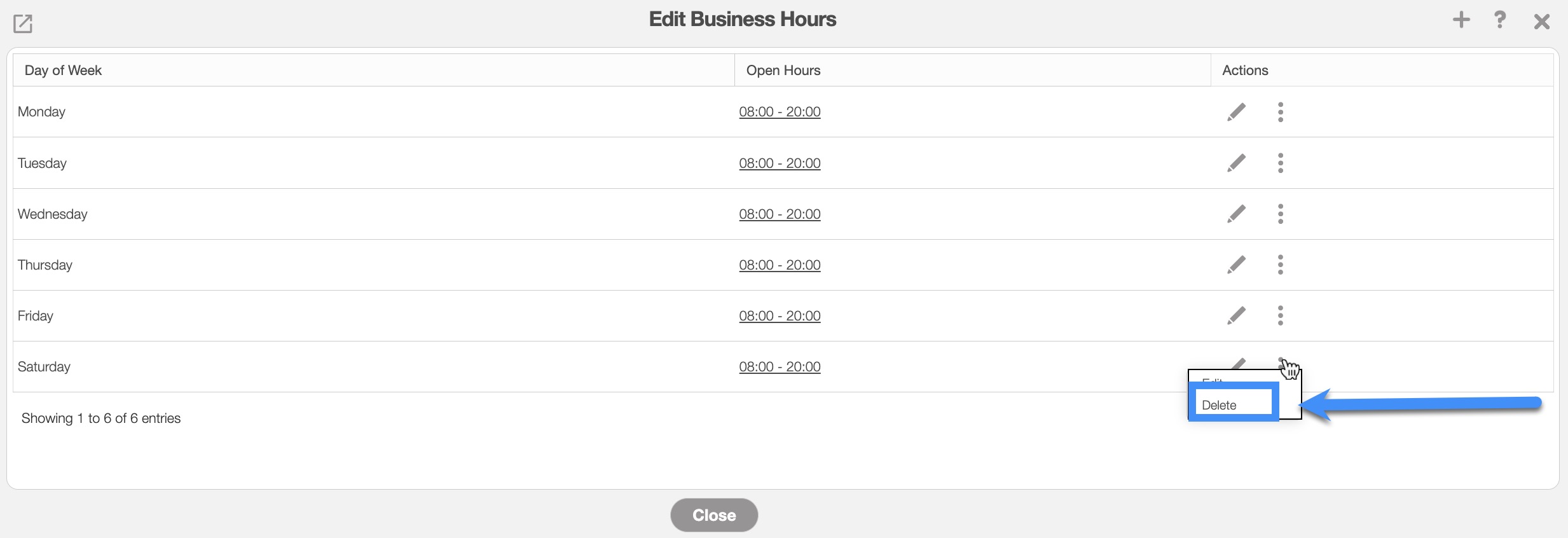Open Monday's 08:00 - 20:00 hours link
Viewport: 1568px width, 538px height.
(x=780, y=112)
